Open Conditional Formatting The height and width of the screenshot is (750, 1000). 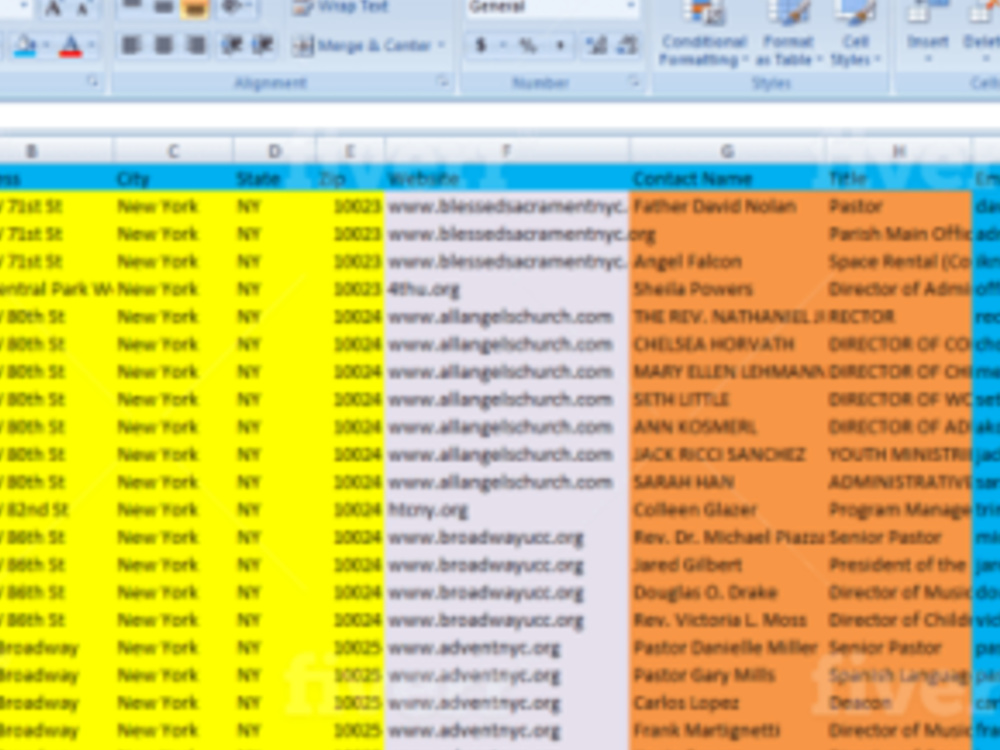703,33
